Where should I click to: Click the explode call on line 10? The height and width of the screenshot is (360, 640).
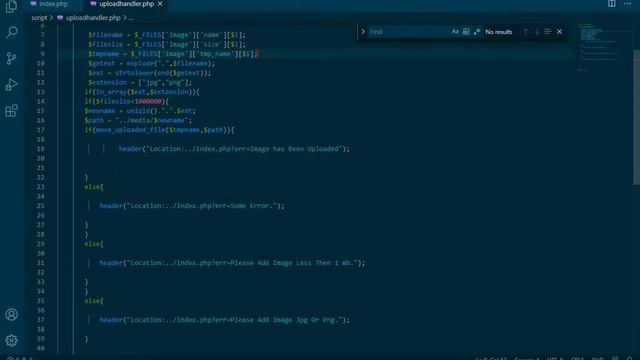pos(140,63)
